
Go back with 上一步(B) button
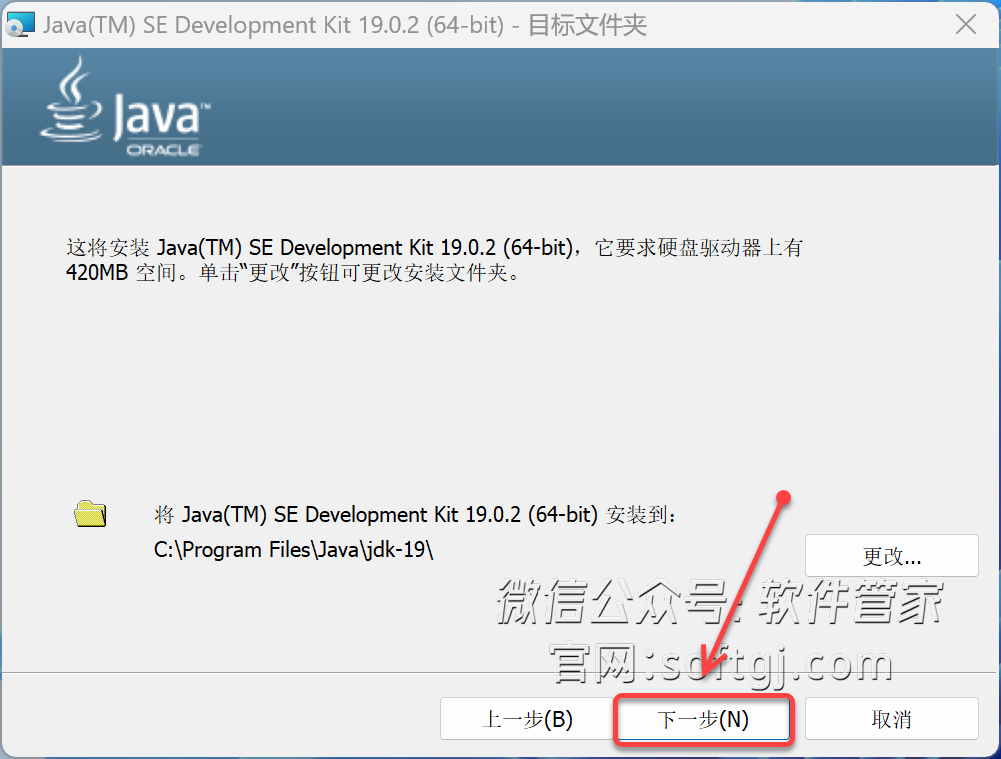point(527,719)
